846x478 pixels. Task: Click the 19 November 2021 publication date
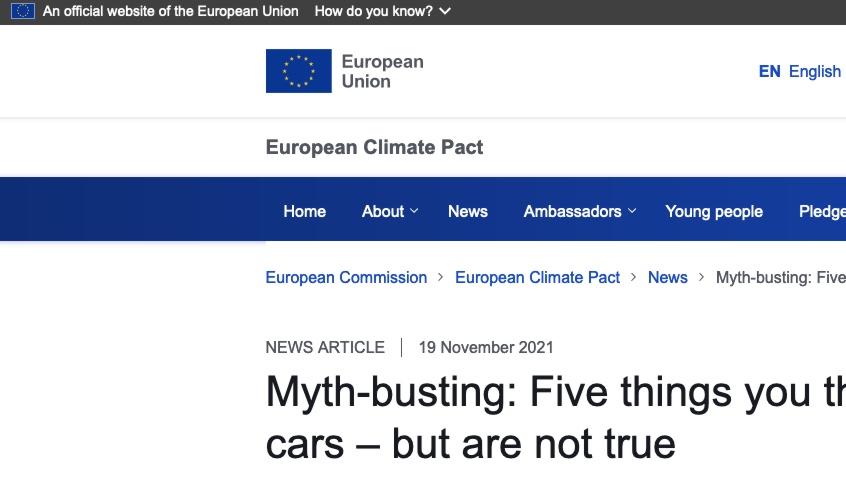coord(486,347)
